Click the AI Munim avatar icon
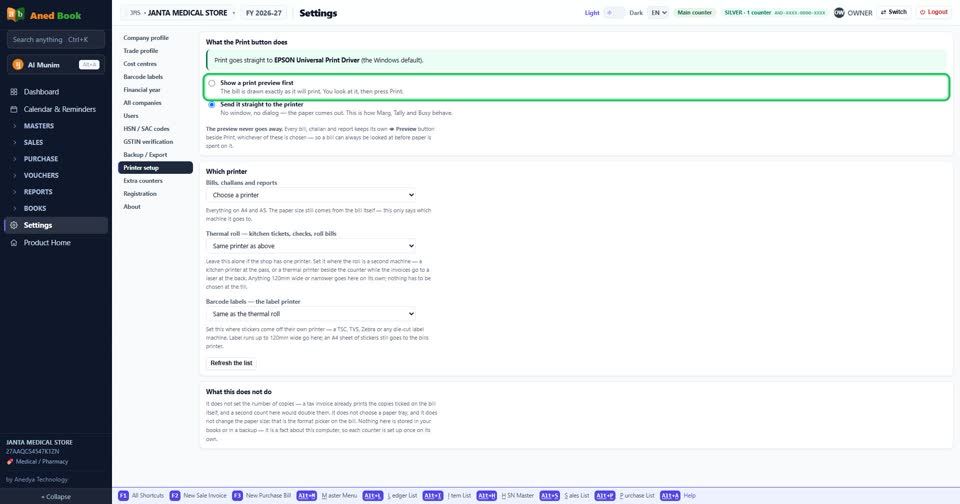Image resolution: width=960 pixels, height=504 pixels. 18,65
